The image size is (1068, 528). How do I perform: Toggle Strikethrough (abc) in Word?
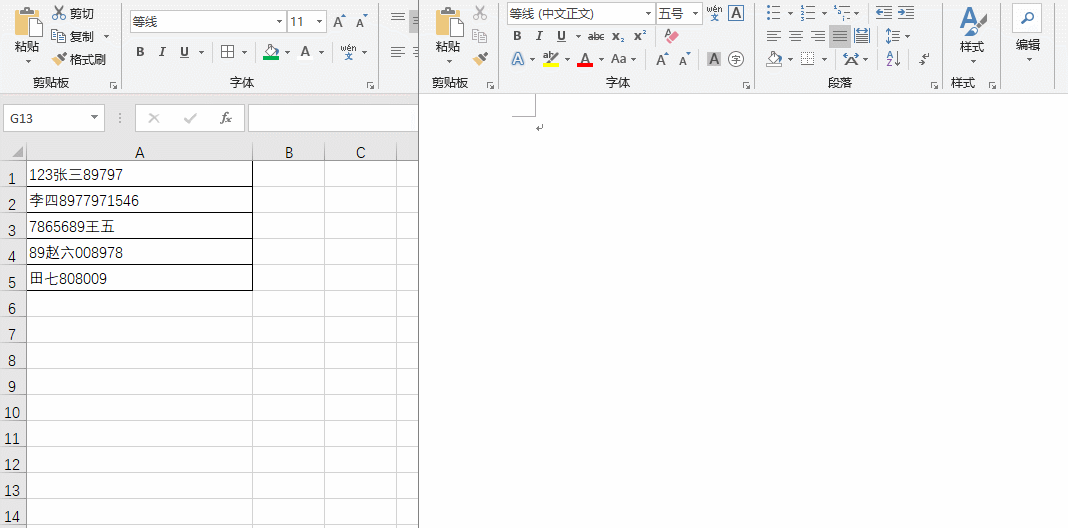click(x=596, y=36)
